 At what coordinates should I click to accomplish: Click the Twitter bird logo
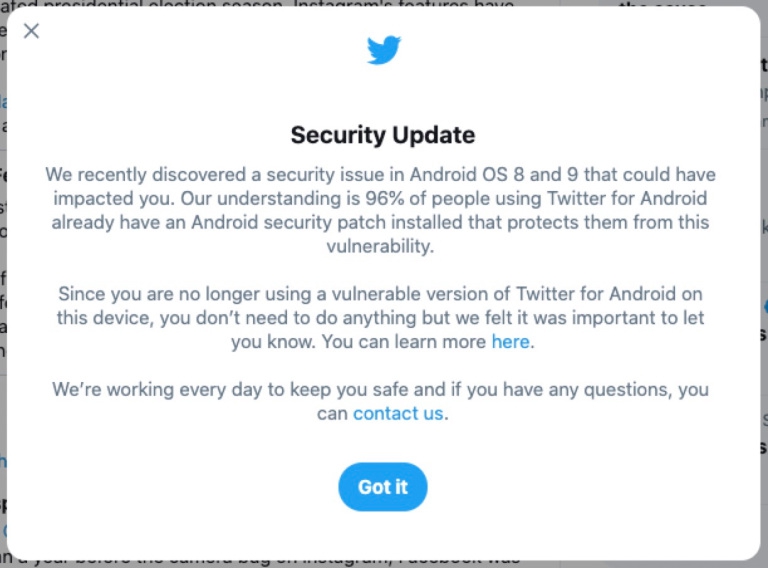(383, 50)
